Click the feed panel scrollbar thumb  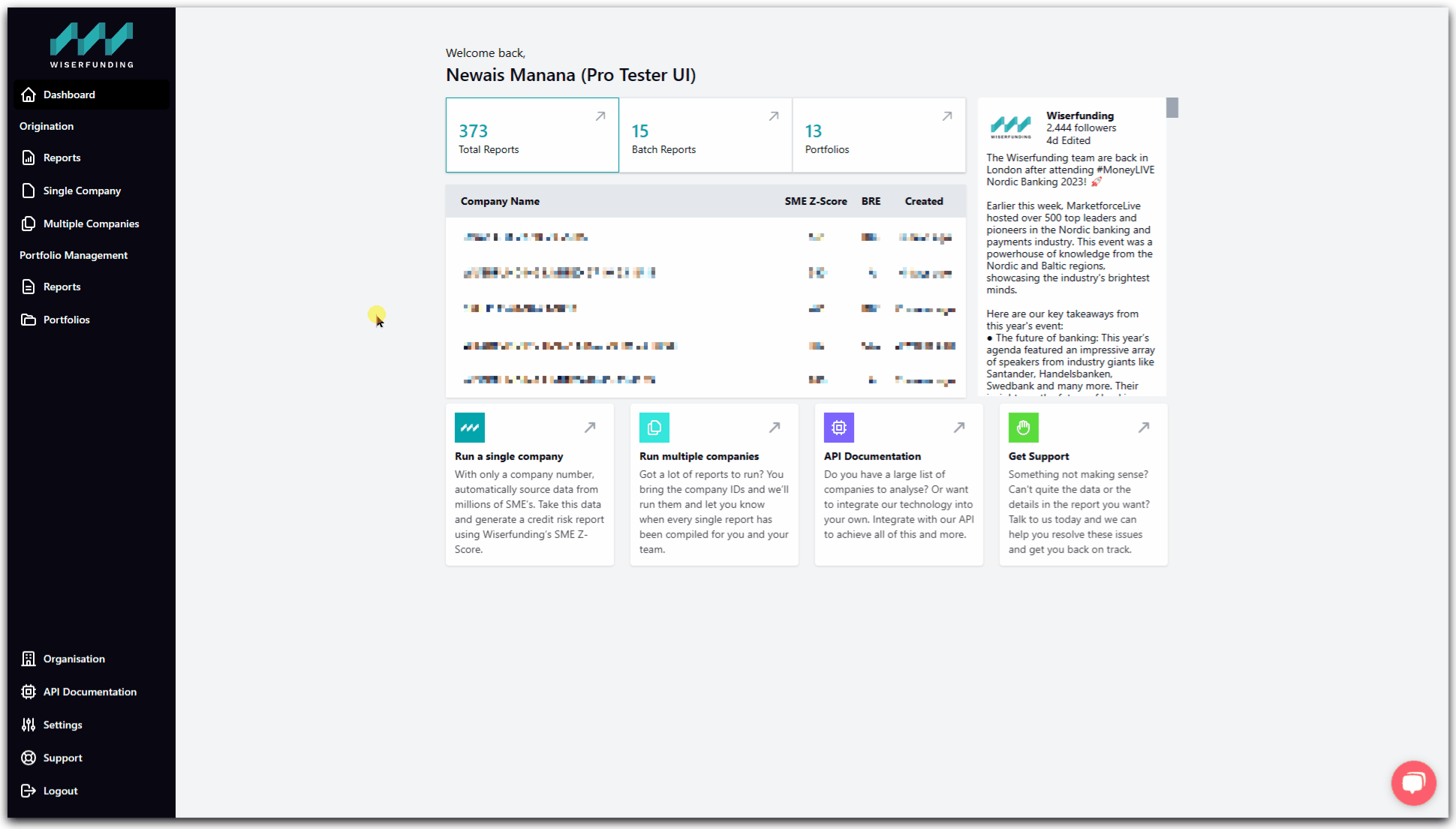(1172, 107)
